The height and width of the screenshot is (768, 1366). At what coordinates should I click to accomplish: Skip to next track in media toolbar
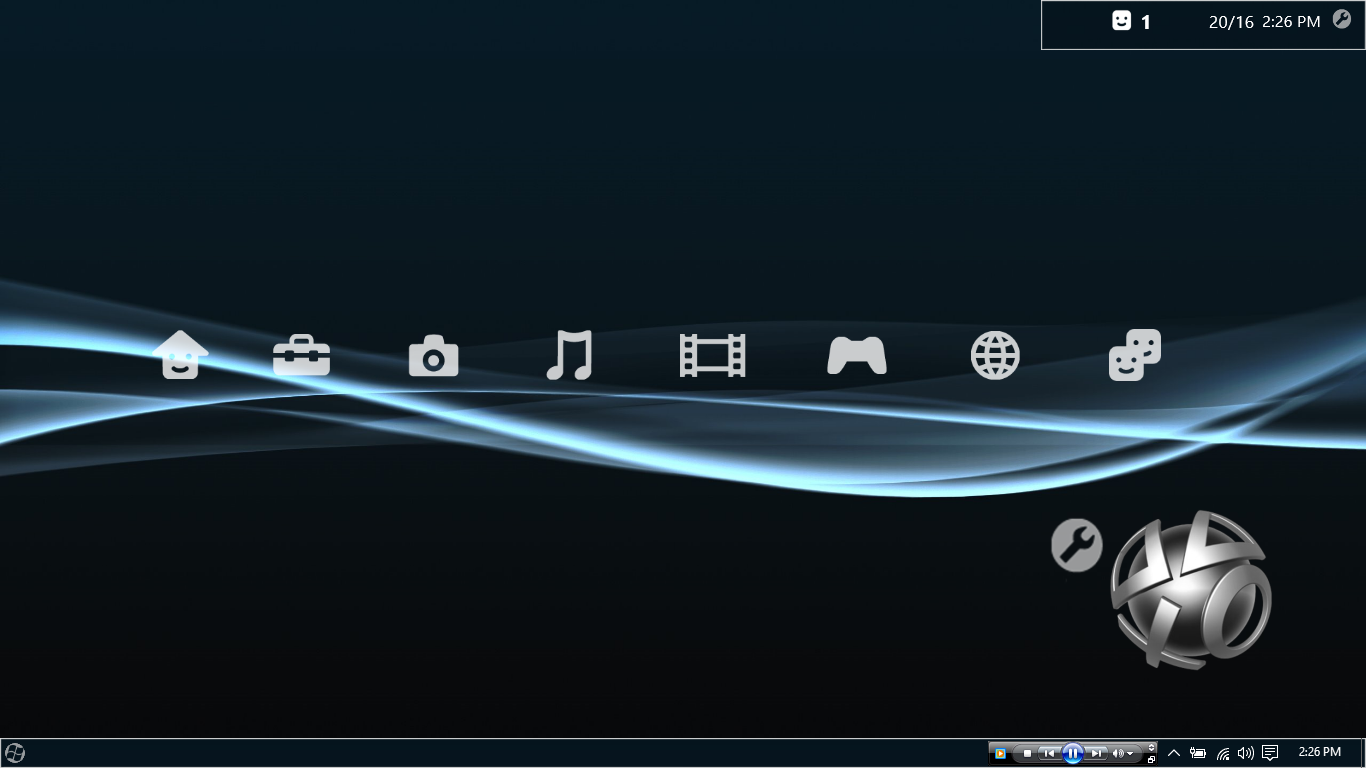1096,753
